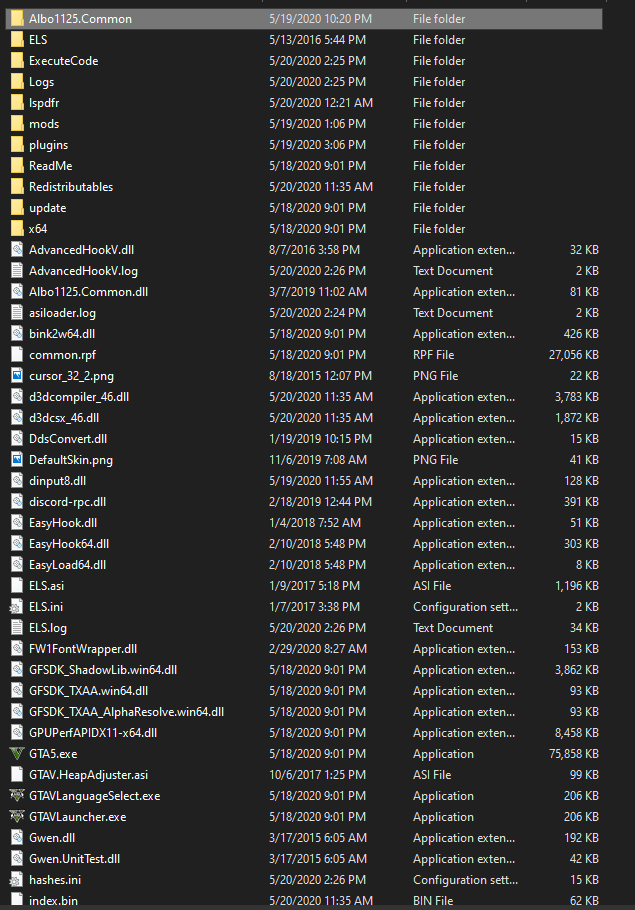The image size is (635, 910).
Task: Click the x64 folder icon
Action: (x=17, y=229)
